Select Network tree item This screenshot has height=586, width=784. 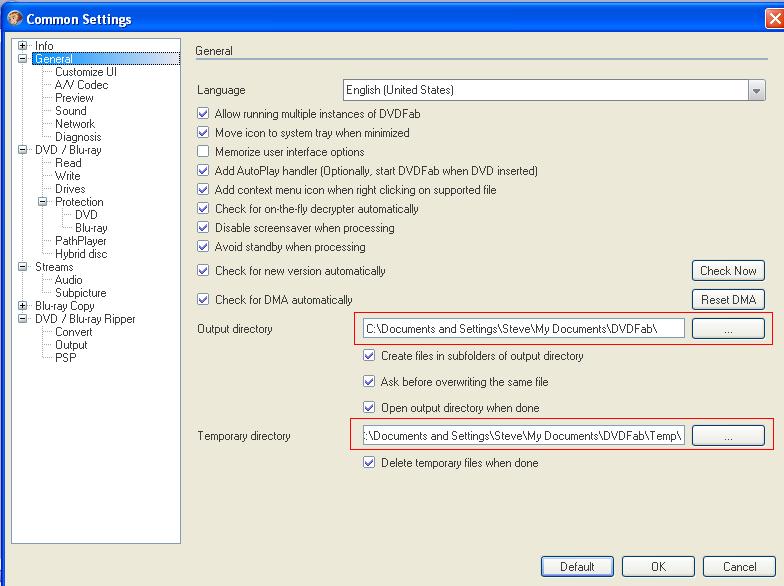point(74,124)
